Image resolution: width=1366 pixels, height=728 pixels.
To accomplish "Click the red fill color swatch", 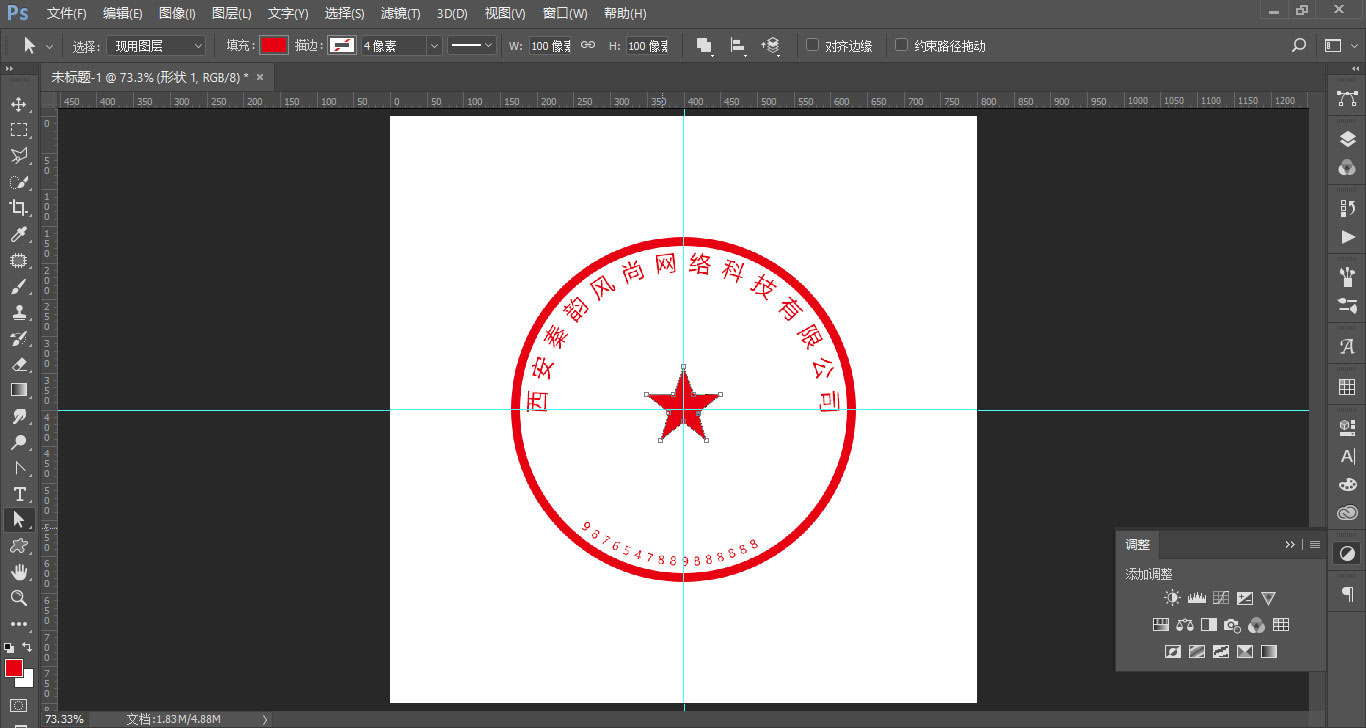I will point(273,46).
